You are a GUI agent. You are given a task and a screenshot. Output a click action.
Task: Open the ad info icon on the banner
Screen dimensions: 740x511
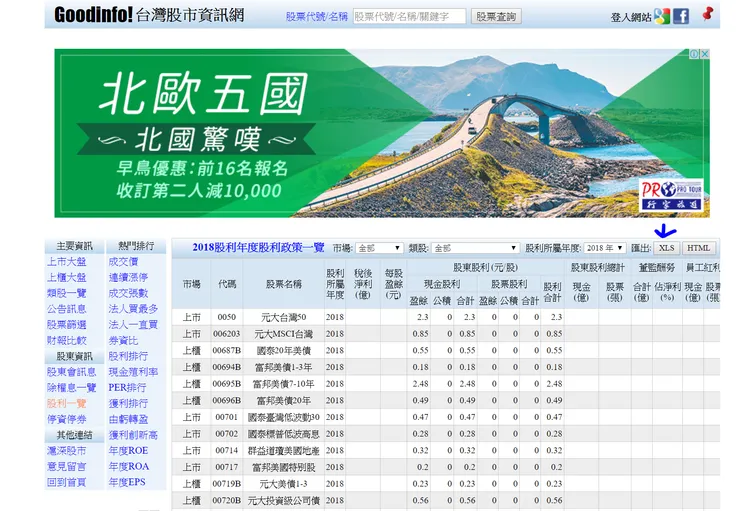point(694,54)
